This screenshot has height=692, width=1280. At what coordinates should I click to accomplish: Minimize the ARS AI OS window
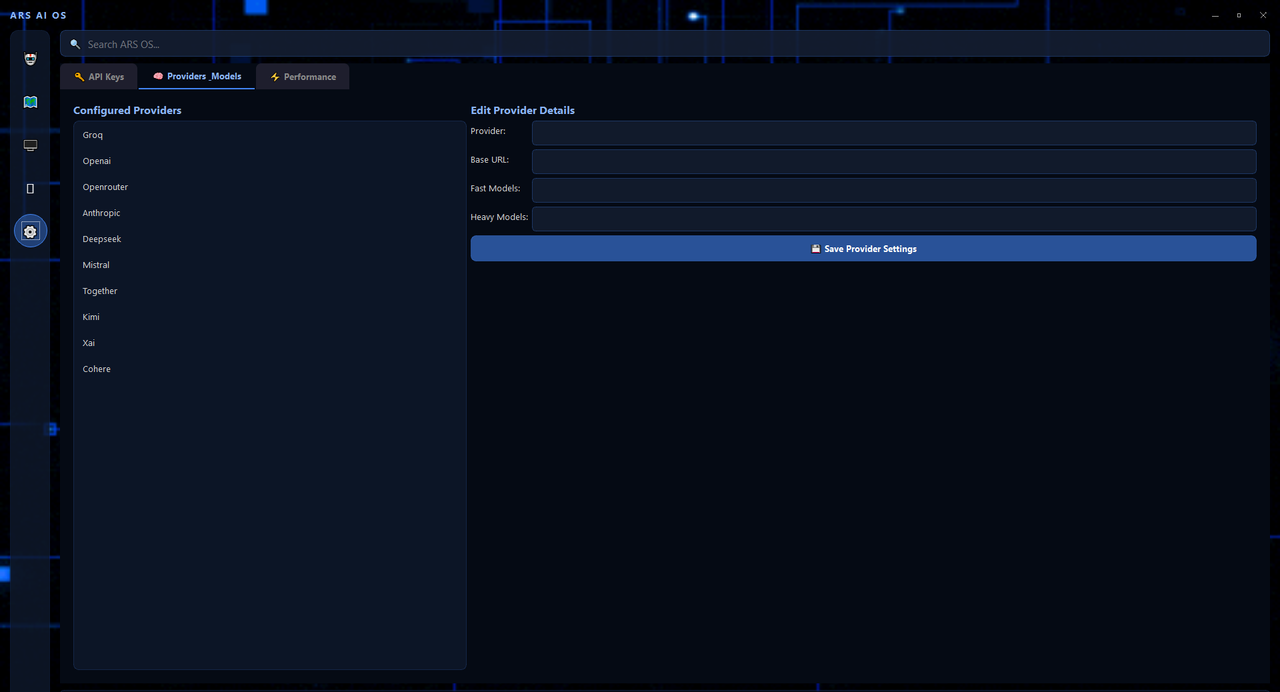[x=1215, y=16]
